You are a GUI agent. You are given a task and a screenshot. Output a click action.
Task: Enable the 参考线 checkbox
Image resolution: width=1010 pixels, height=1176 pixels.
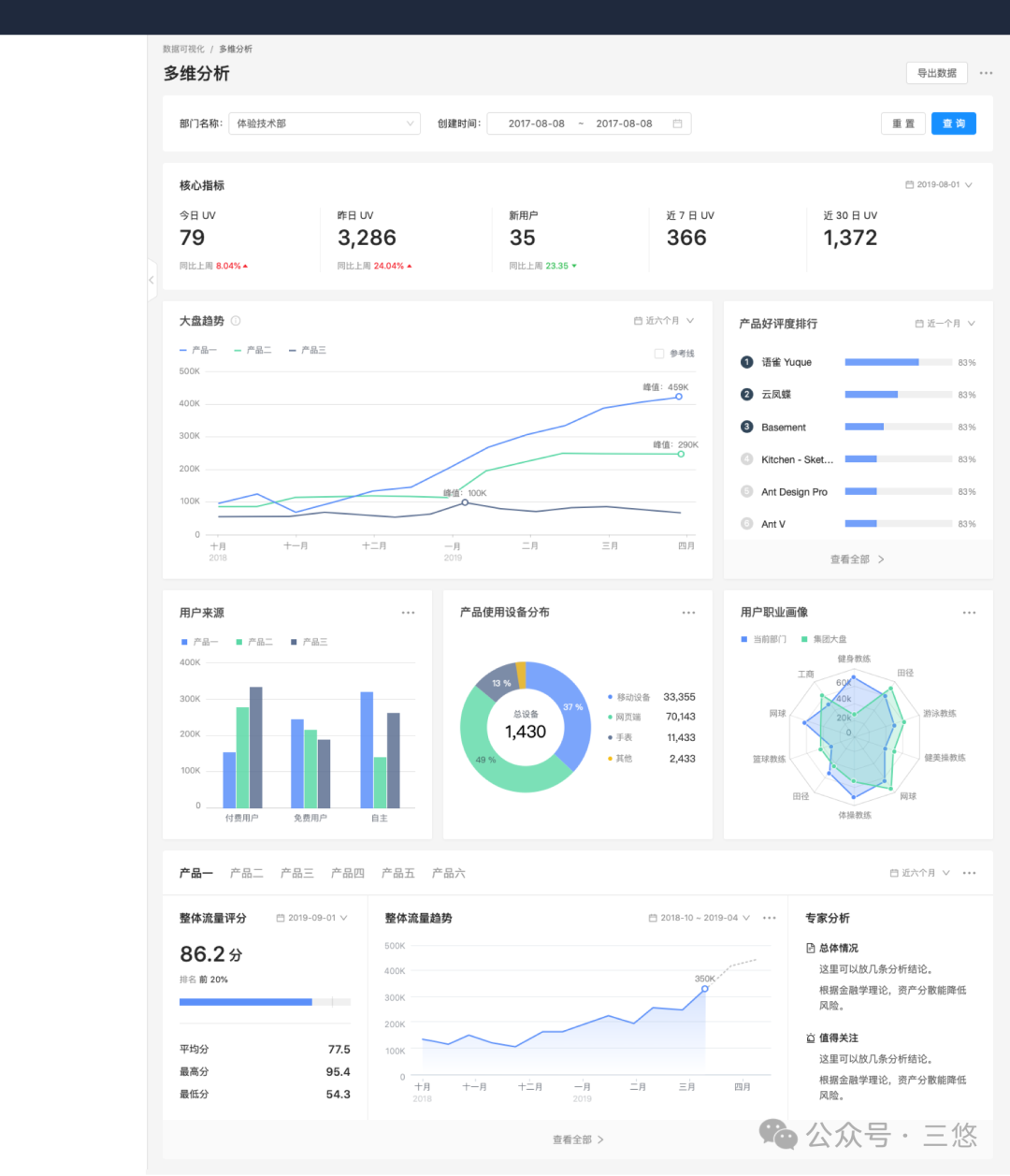[x=659, y=354]
